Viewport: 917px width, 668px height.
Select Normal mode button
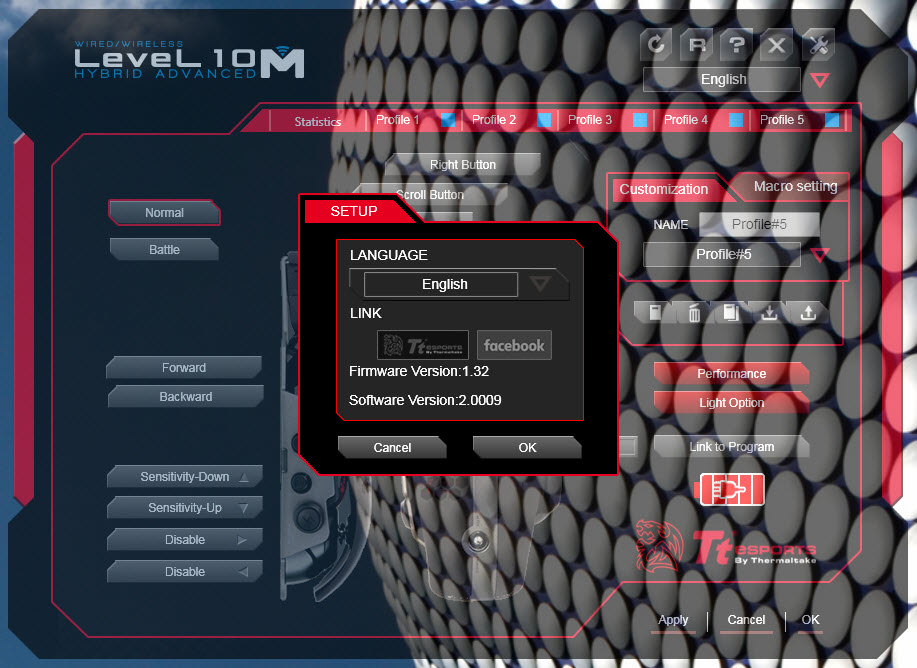coord(164,213)
